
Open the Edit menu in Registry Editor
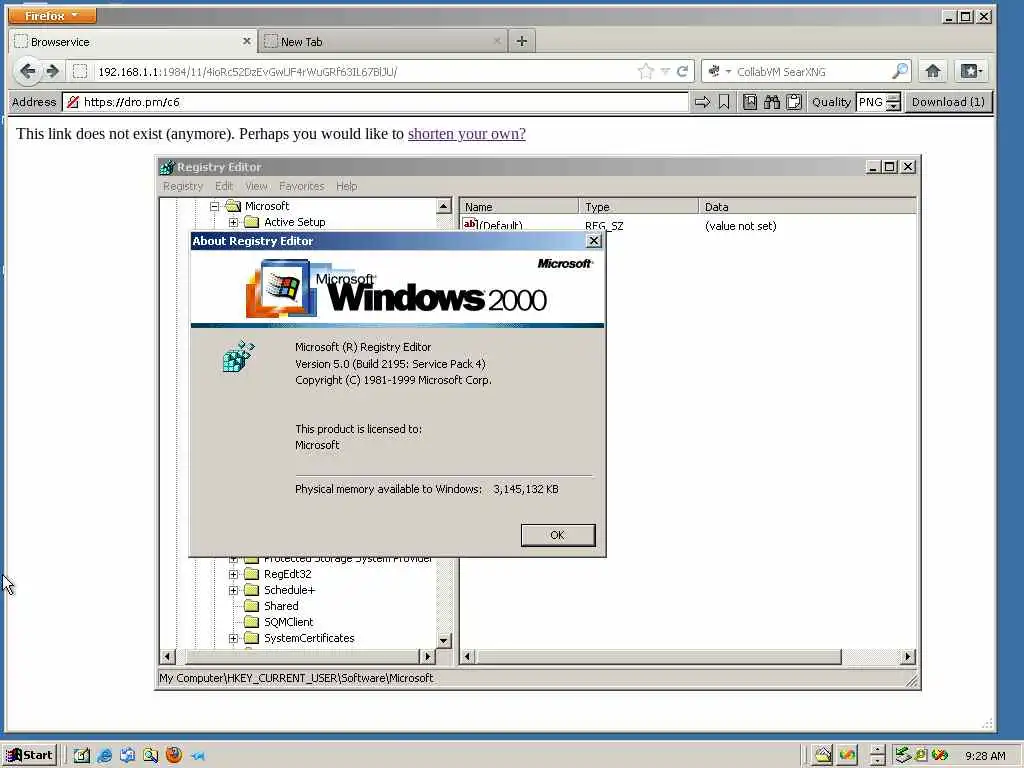[224, 186]
